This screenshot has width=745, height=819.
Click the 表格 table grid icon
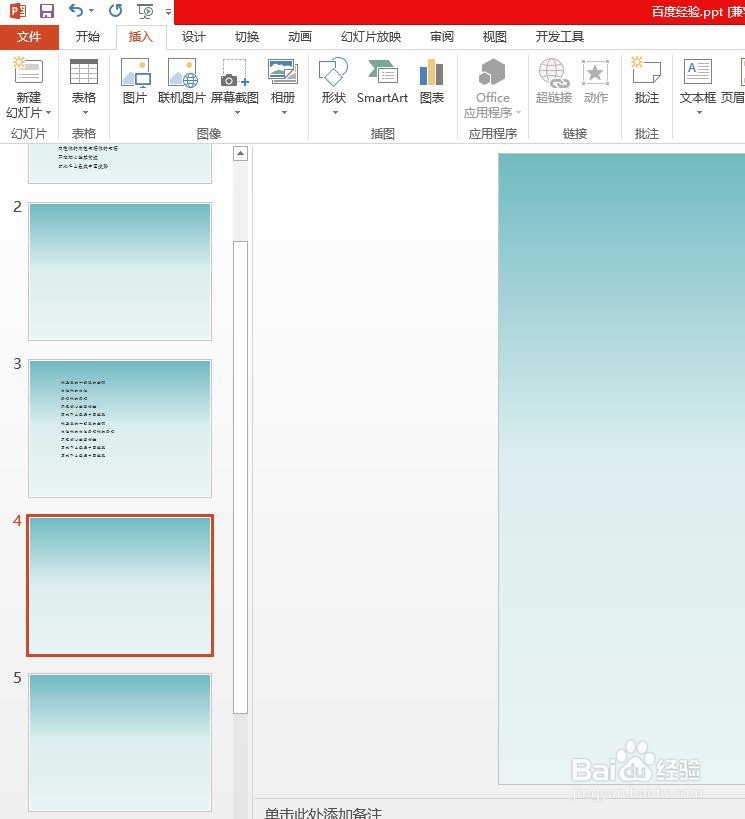[x=84, y=72]
